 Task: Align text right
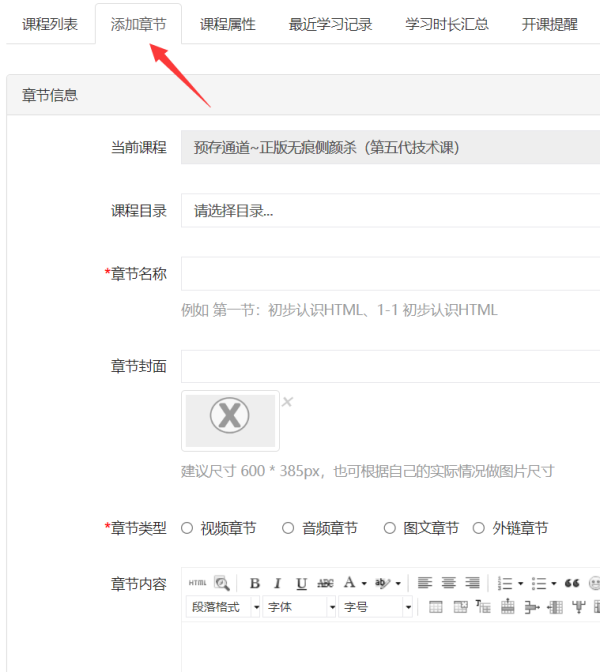[x=472, y=583]
